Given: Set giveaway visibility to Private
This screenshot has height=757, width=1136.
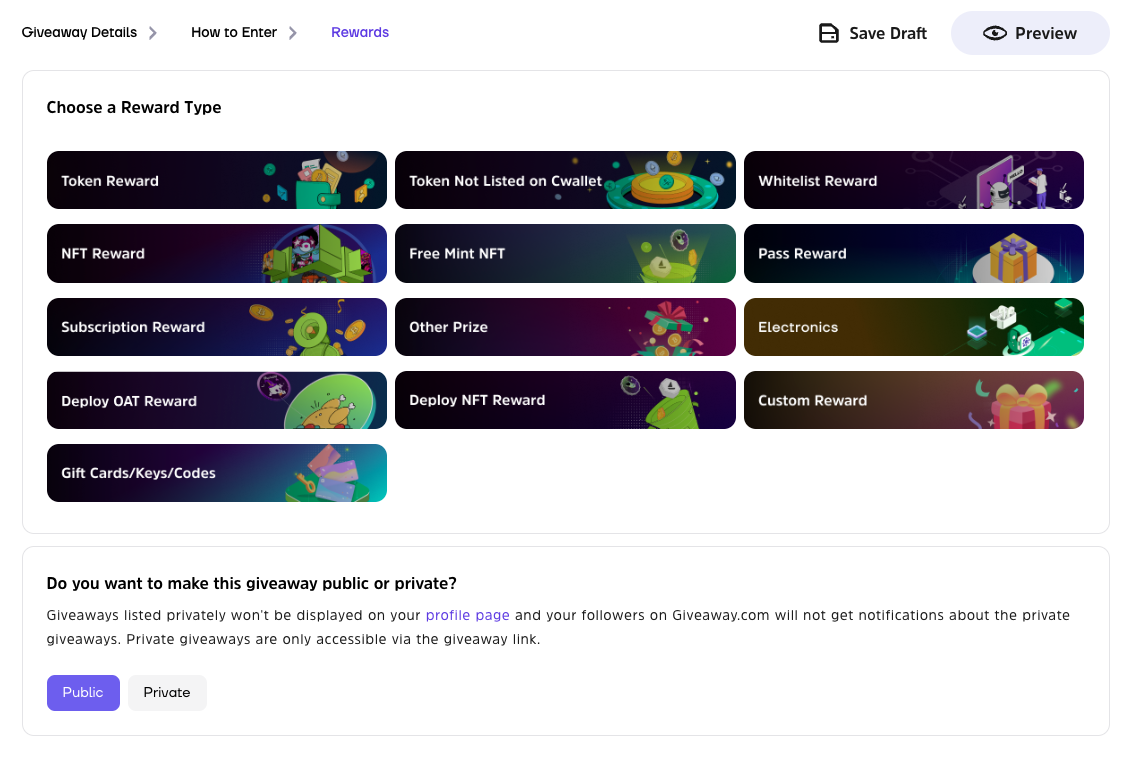Looking at the screenshot, I should (167, 693).
